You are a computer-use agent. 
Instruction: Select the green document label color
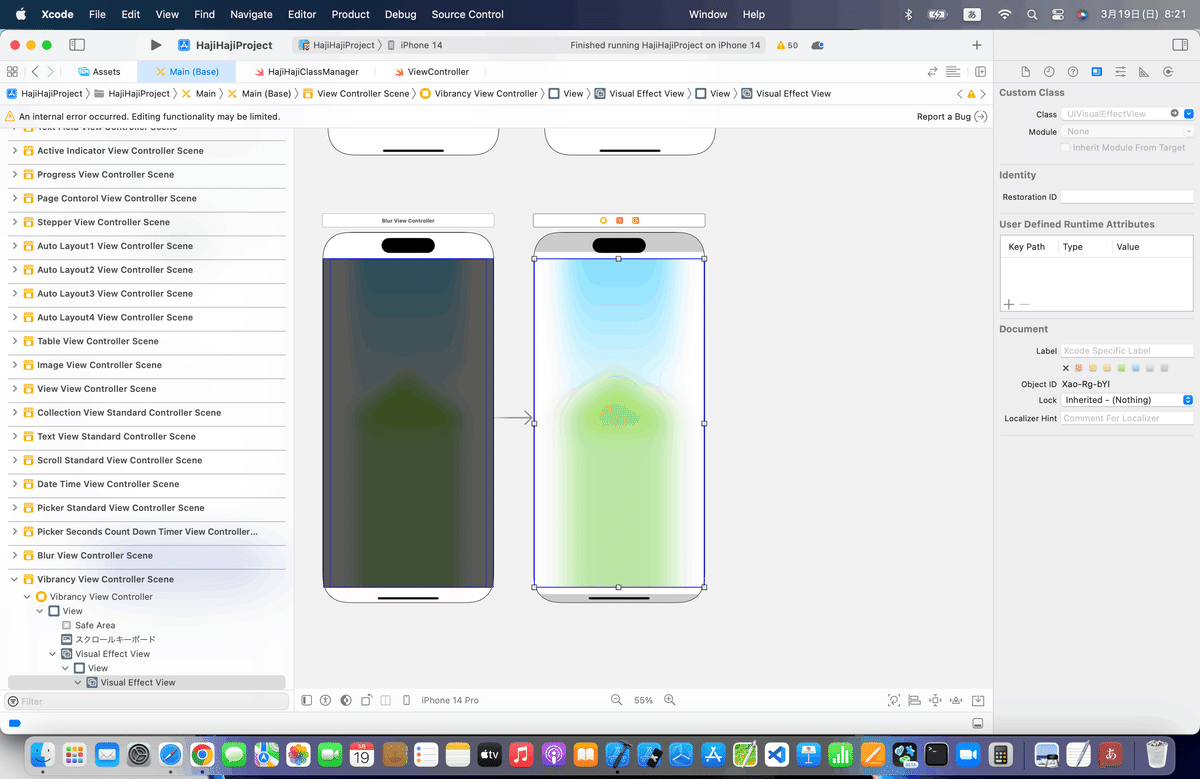1122,368
